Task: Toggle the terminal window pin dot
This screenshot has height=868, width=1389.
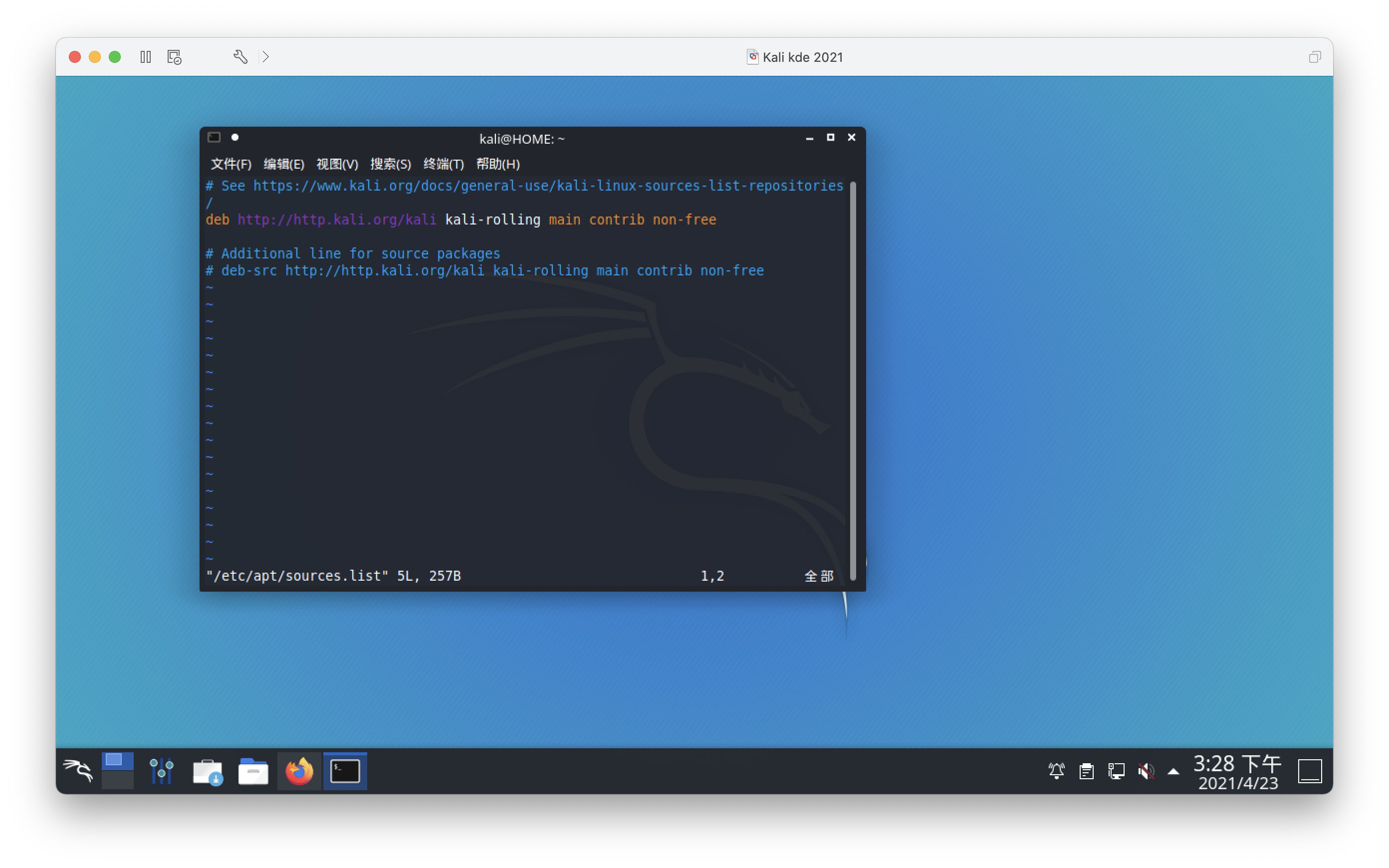Action: click(235, 137)
